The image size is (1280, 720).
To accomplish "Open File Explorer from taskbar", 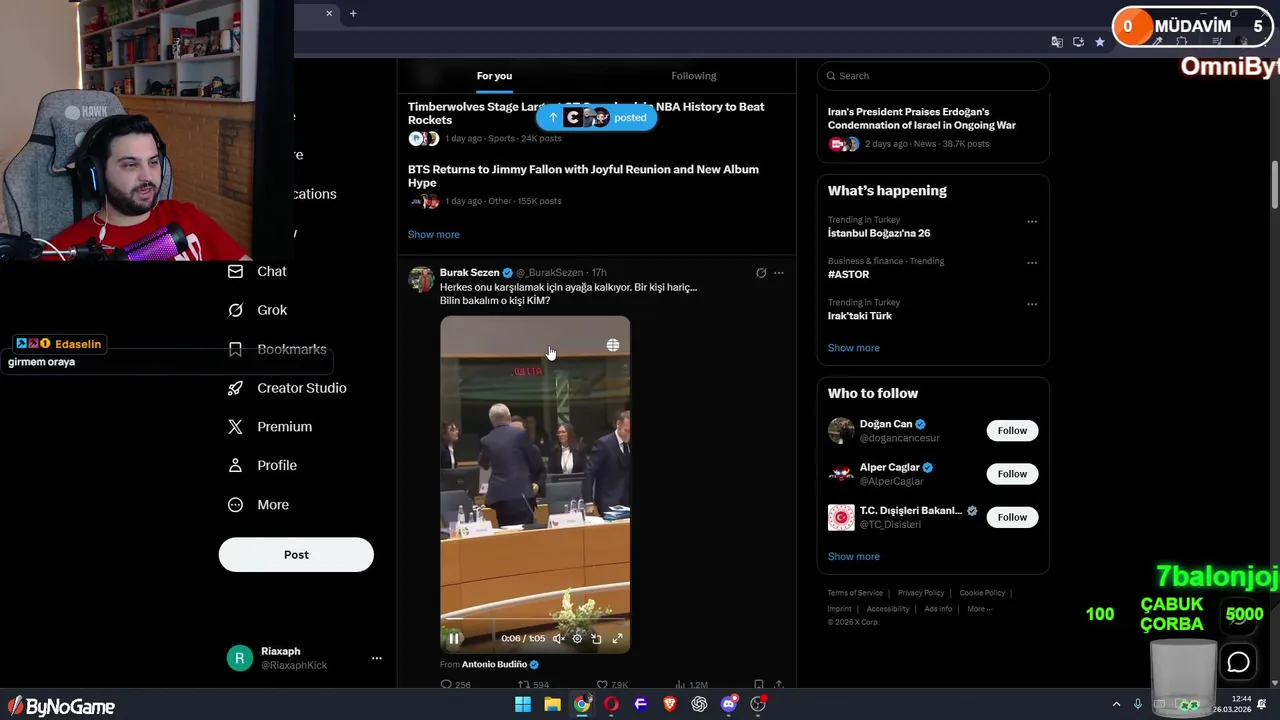I will 552,704.
